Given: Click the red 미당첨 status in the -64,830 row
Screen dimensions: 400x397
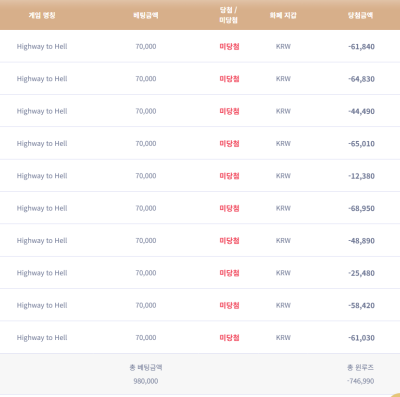Looking at the screenshot, I should [x=229, y=79].
